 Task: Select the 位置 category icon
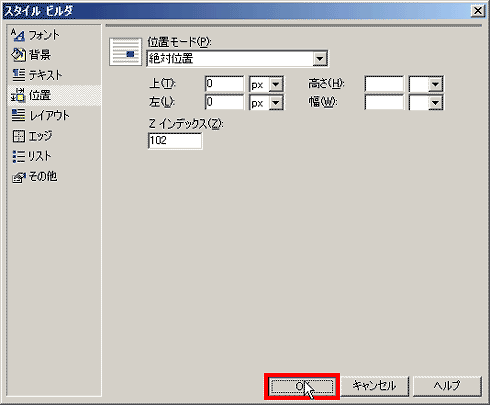click(x=18, y=95)
